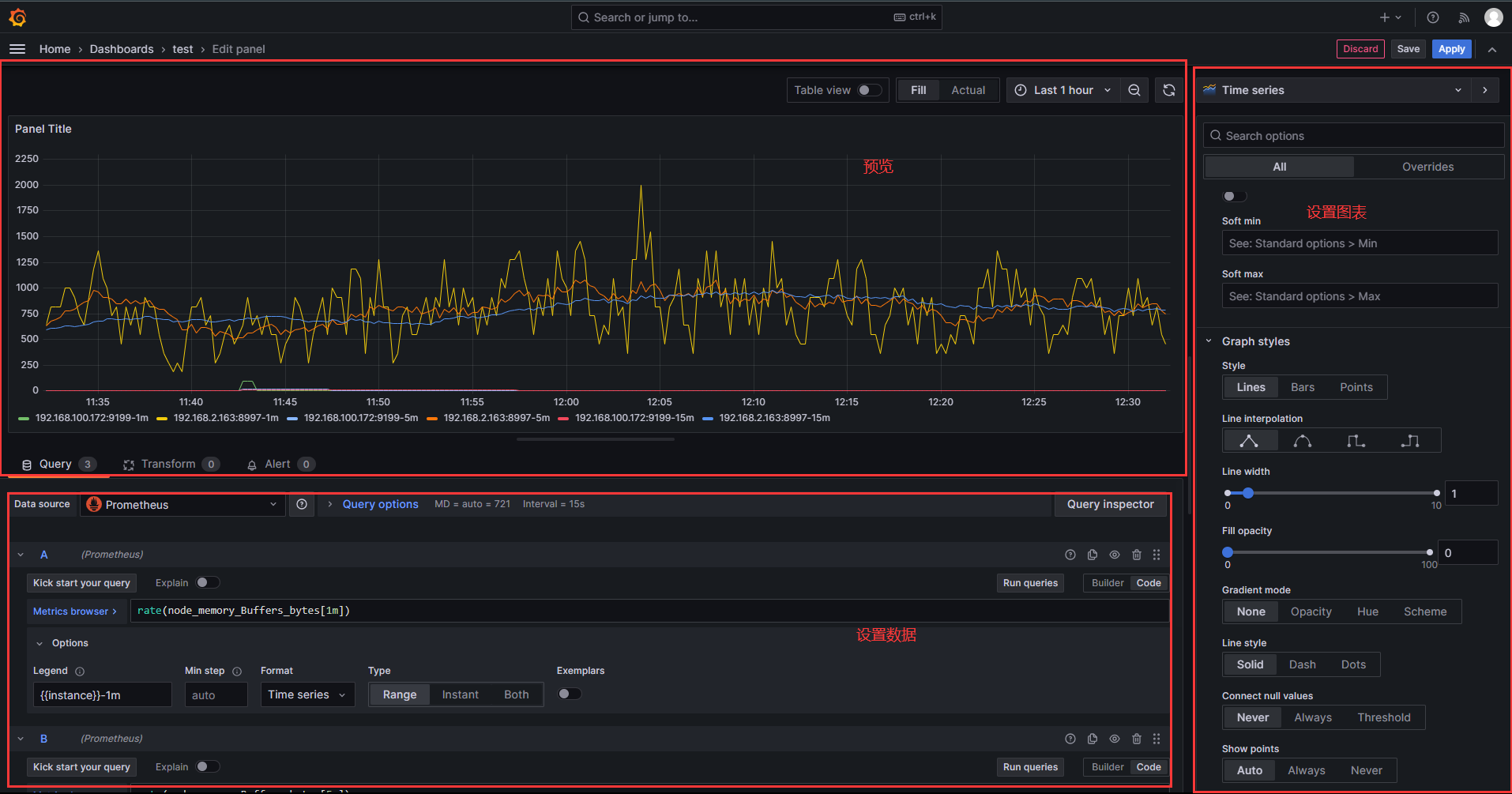
Task: Click drag handle icon of query B
Action: point(1157,739)
